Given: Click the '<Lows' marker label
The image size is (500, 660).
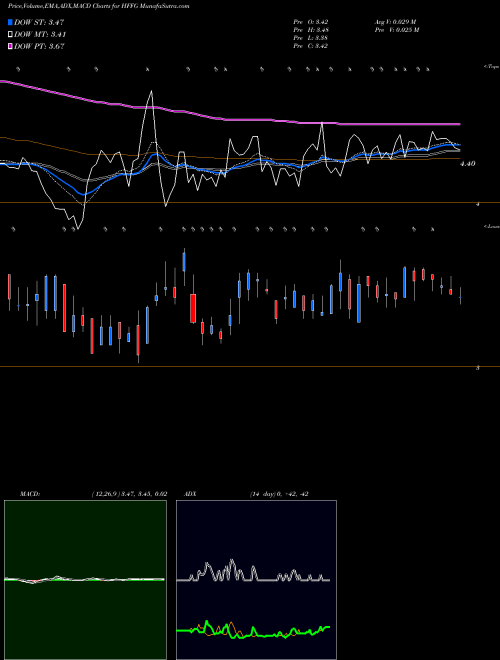Looking at the screenshot, I should [x=492, y=226].
